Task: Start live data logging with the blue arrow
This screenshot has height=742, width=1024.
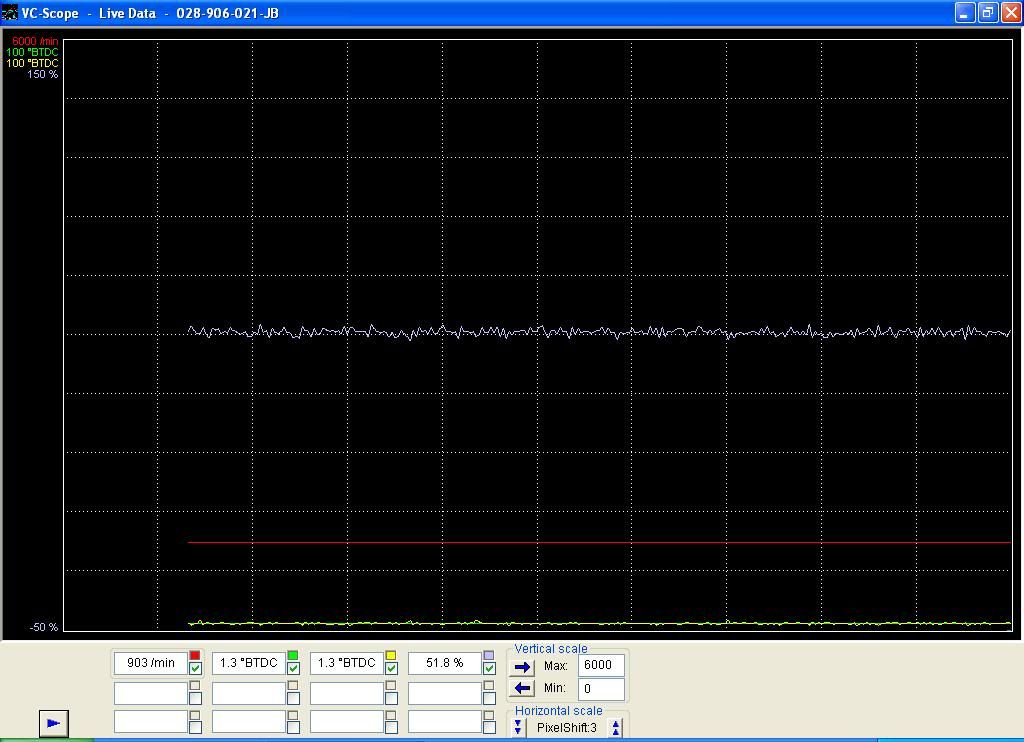Action: (x=52, y=723)
